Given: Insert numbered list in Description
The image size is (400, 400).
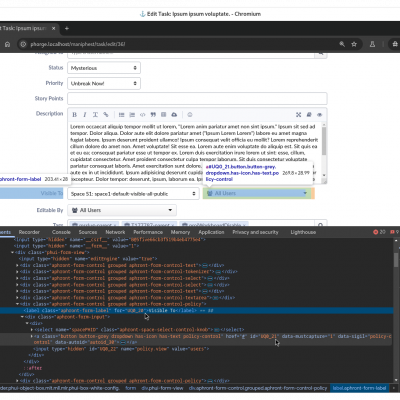Looking at the screenshot, I should coord(132,115).
